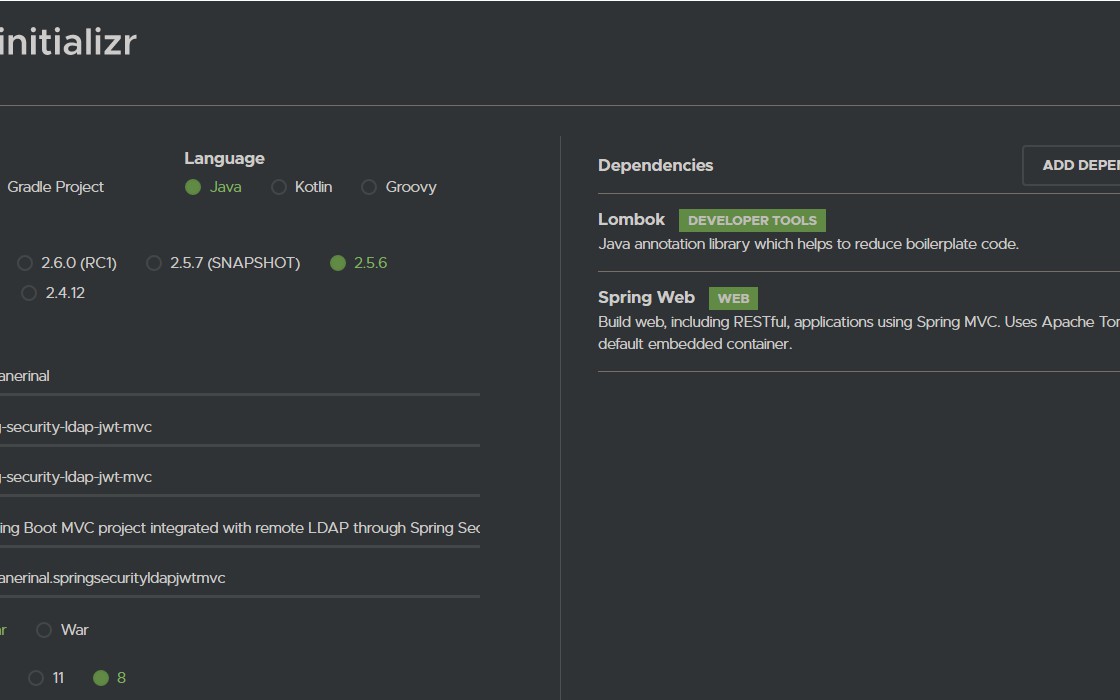This screenshot has height=700, width=1120.
Task: Edit the package name springsecurityldapjwtmvc field
Action: click(240, 578)
